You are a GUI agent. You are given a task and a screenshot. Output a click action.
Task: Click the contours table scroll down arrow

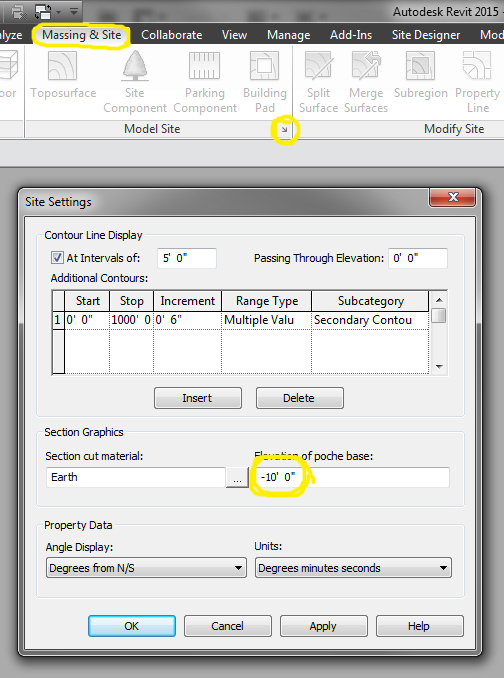point(439,367)
